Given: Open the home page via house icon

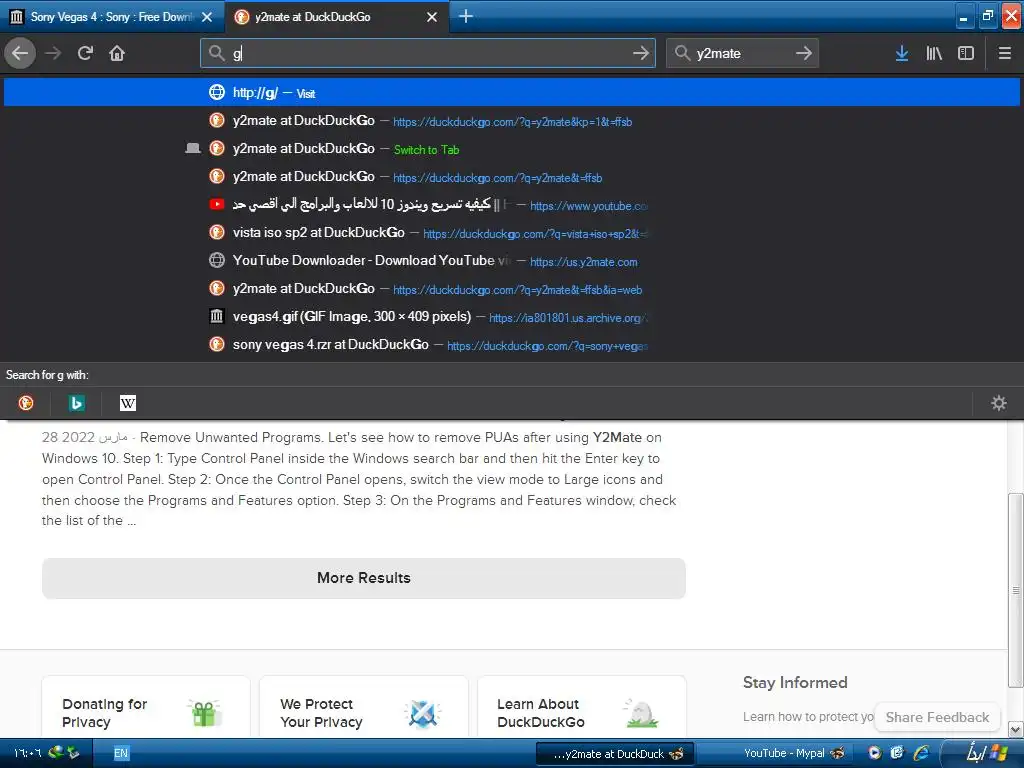Looking at the screenshot, I should (x=117, y=53).
